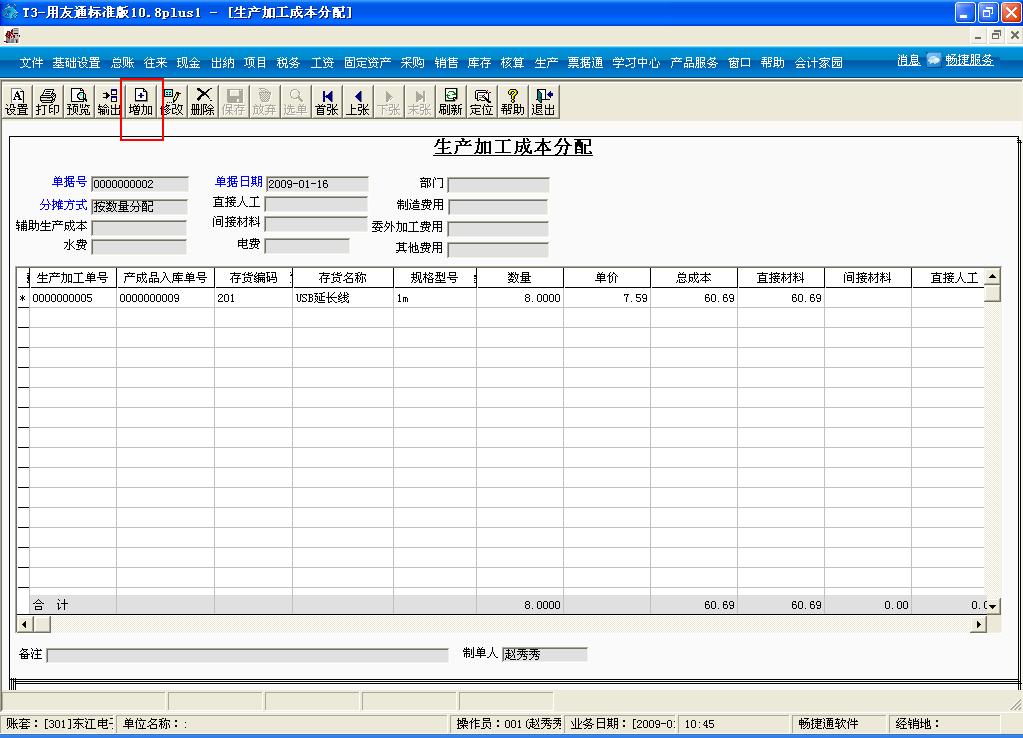The image size is (1023, 738).
Task: Click the 打印 (Print) icon
Action: [x=47, y=101]
